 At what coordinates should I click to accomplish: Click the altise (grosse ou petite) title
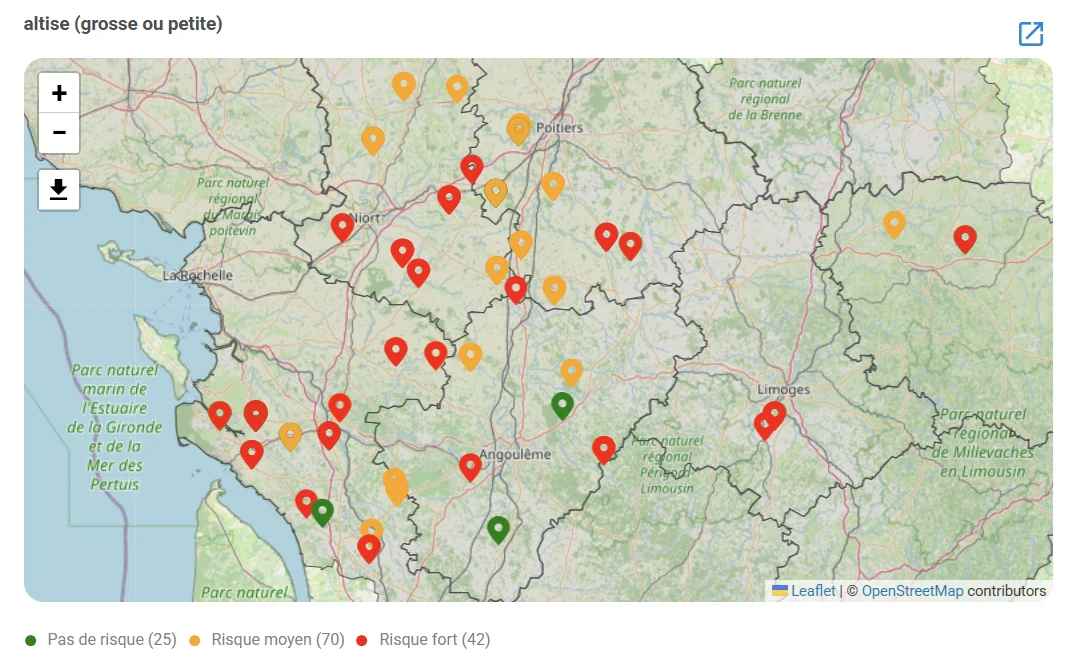click(123, 24)
